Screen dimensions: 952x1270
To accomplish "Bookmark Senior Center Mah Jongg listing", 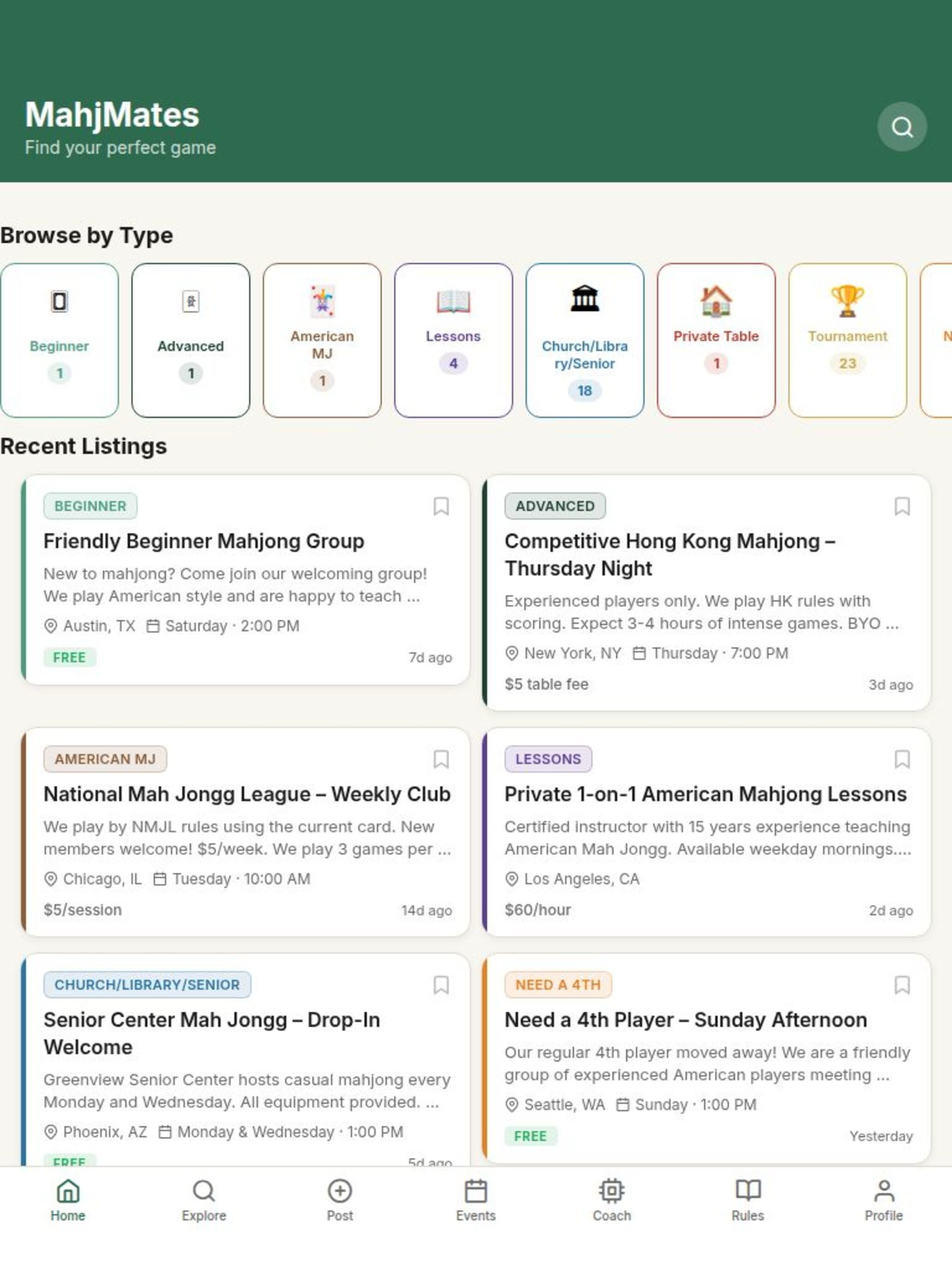I will [x=440, y=985].
